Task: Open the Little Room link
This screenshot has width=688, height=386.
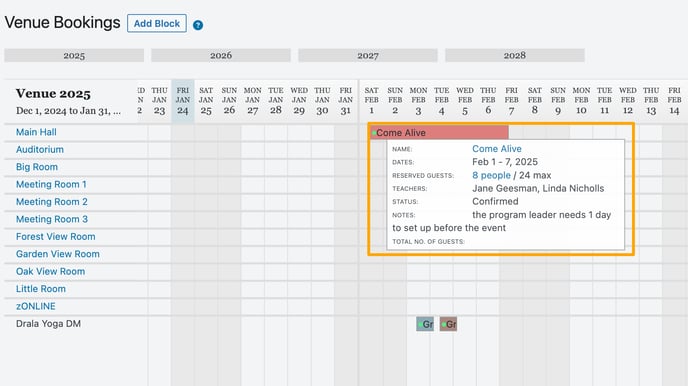Action: 41,289
